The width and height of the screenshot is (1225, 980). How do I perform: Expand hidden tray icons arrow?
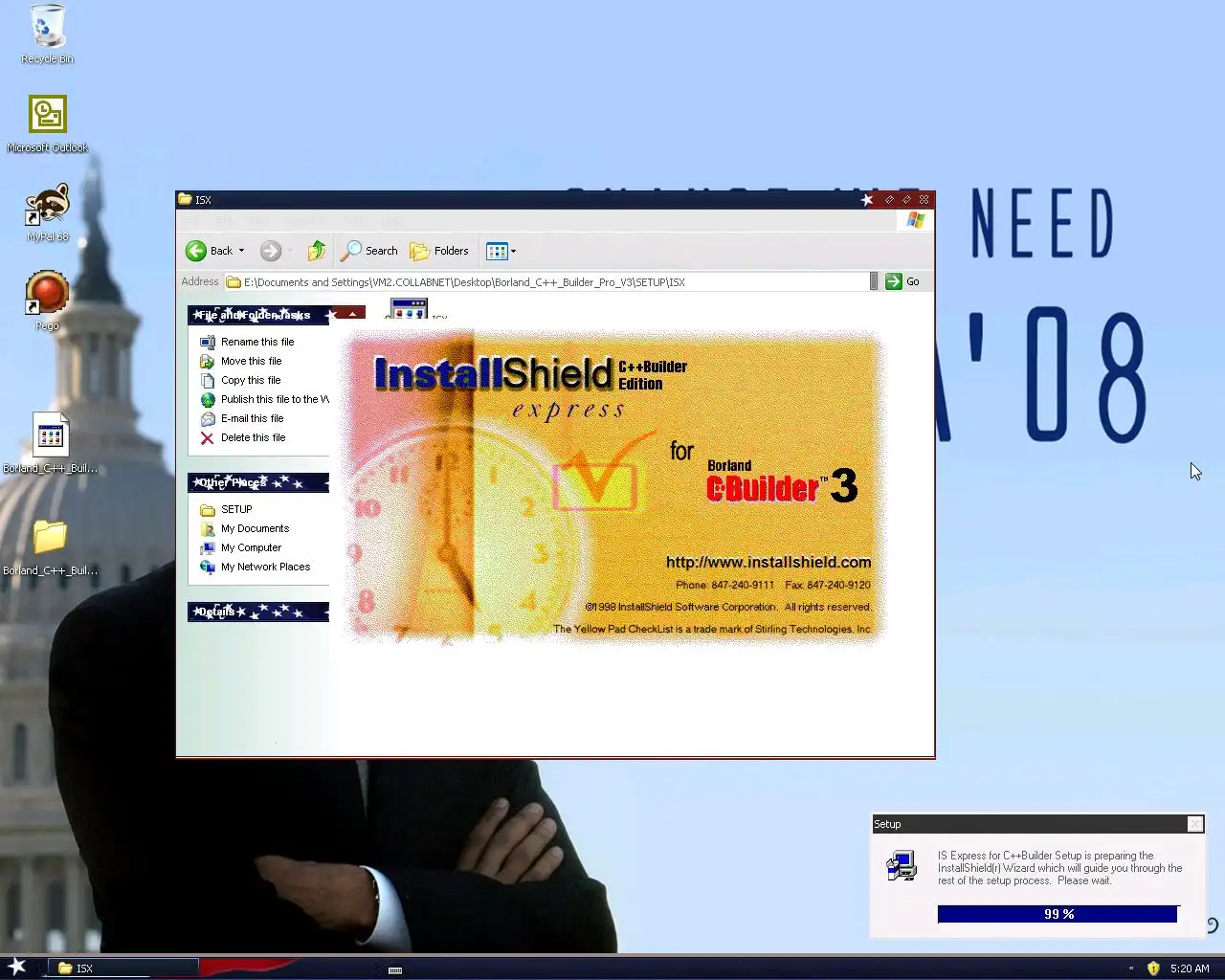1131,969
